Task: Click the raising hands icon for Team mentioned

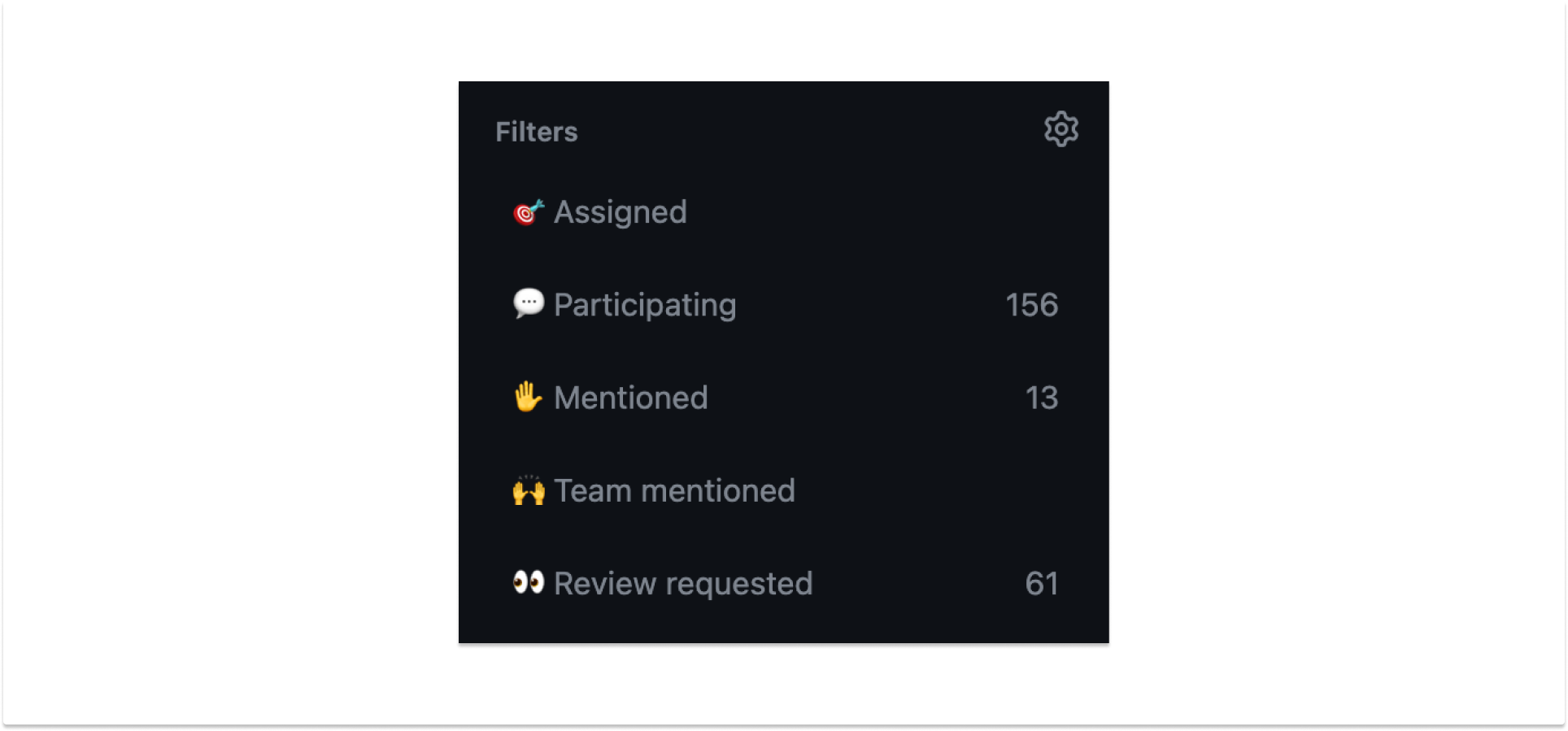Action: [527, 490]
